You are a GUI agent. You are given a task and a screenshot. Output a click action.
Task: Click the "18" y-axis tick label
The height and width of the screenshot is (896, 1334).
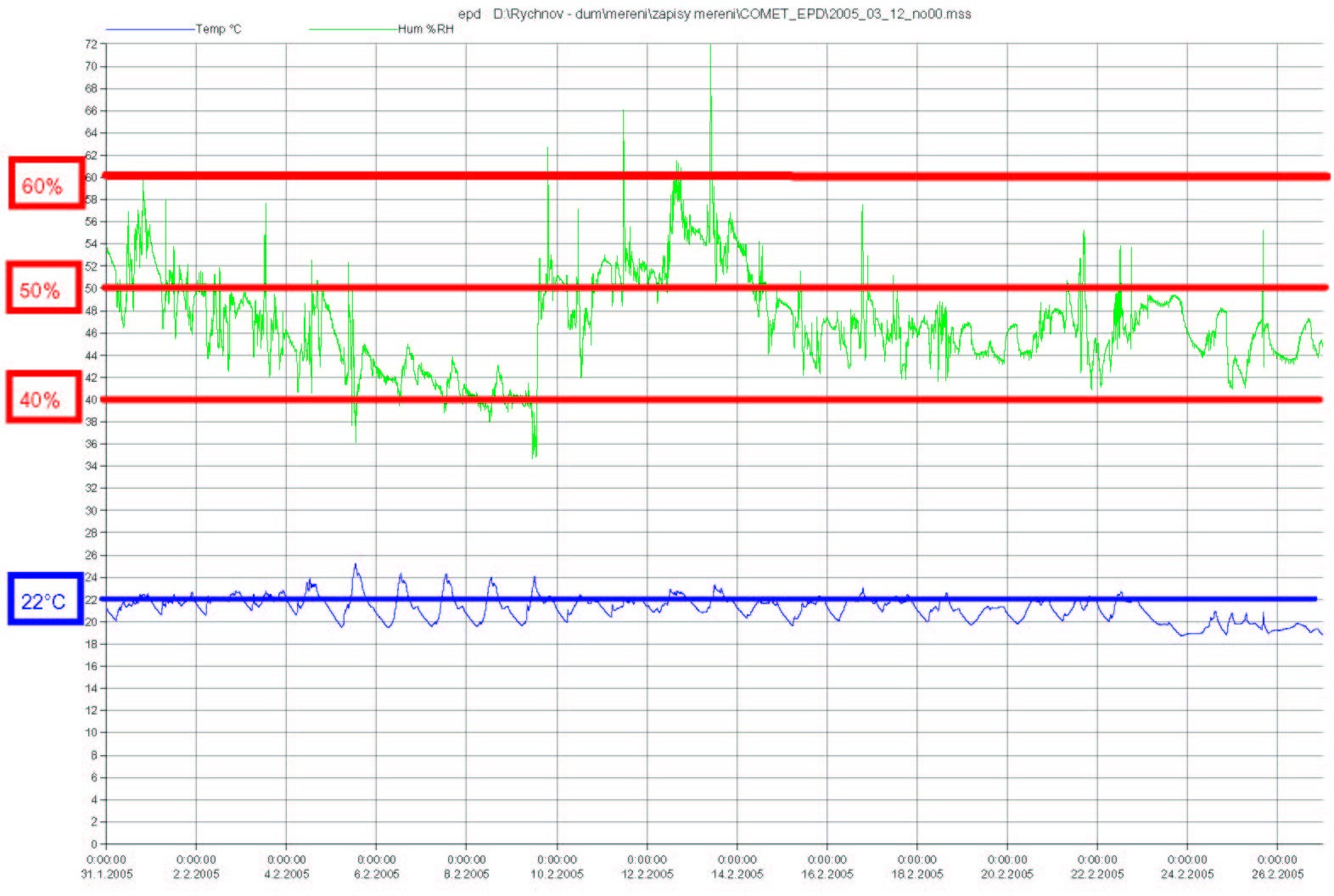coord(91,644)
